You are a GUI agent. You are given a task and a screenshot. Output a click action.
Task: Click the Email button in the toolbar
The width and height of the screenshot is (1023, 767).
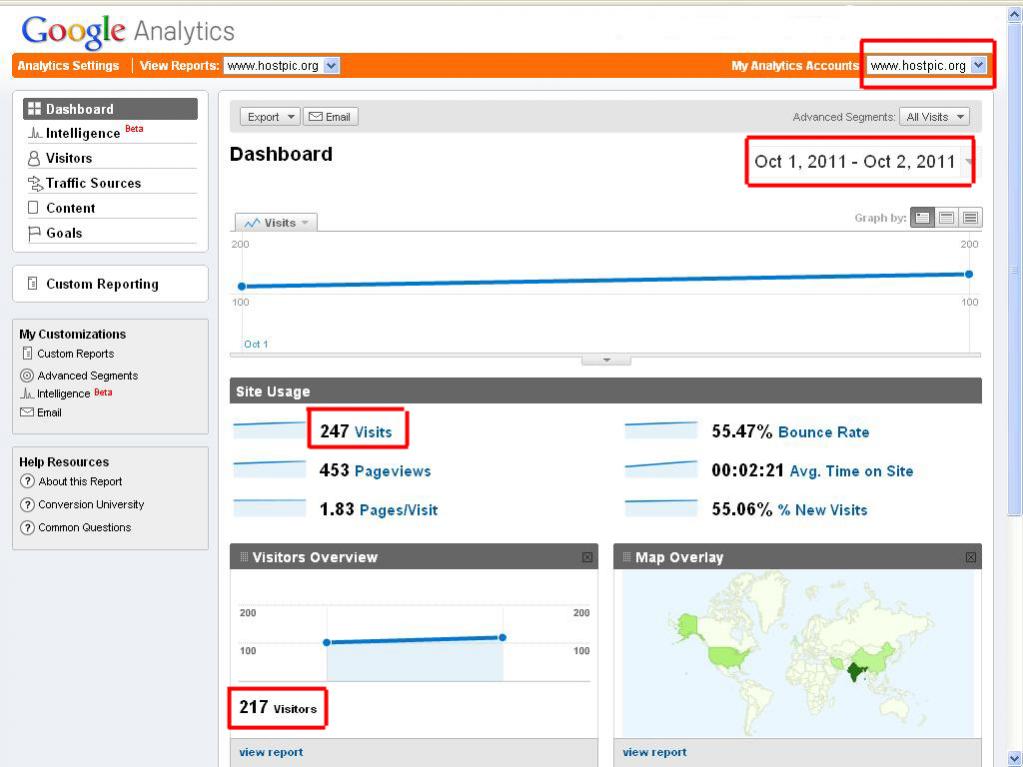point(330,117)
